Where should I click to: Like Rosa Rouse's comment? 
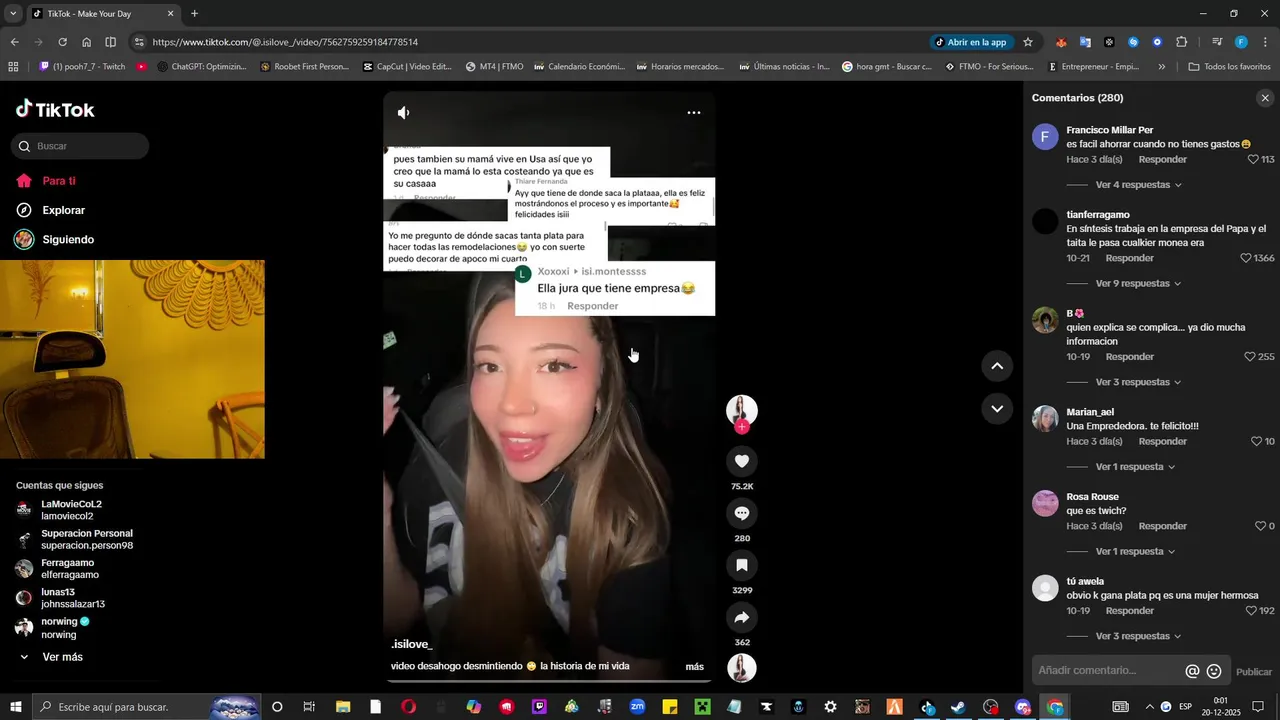pyautogui.click(x=1260, y=526)
